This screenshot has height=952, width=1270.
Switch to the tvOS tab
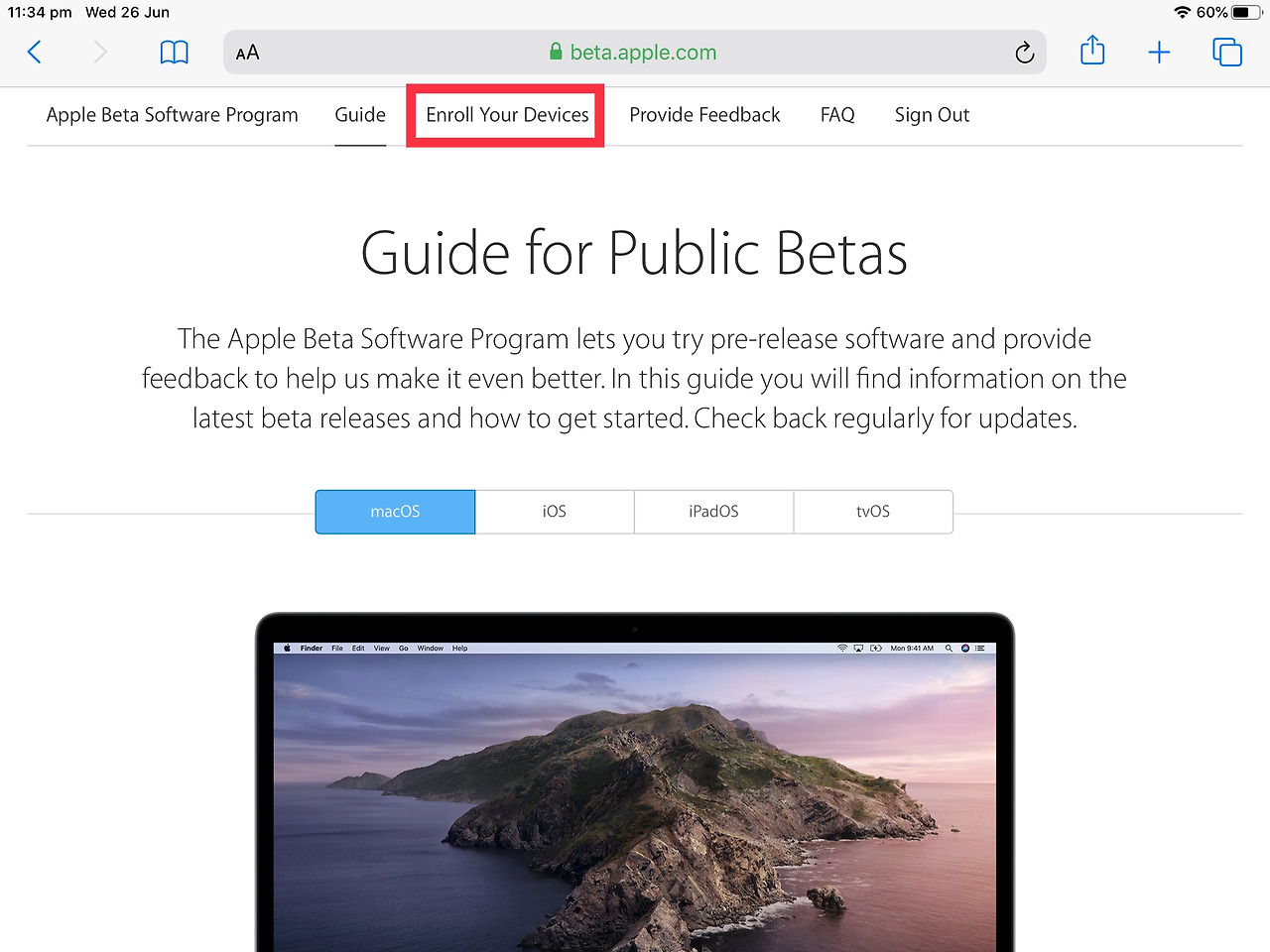pos(873,512)
